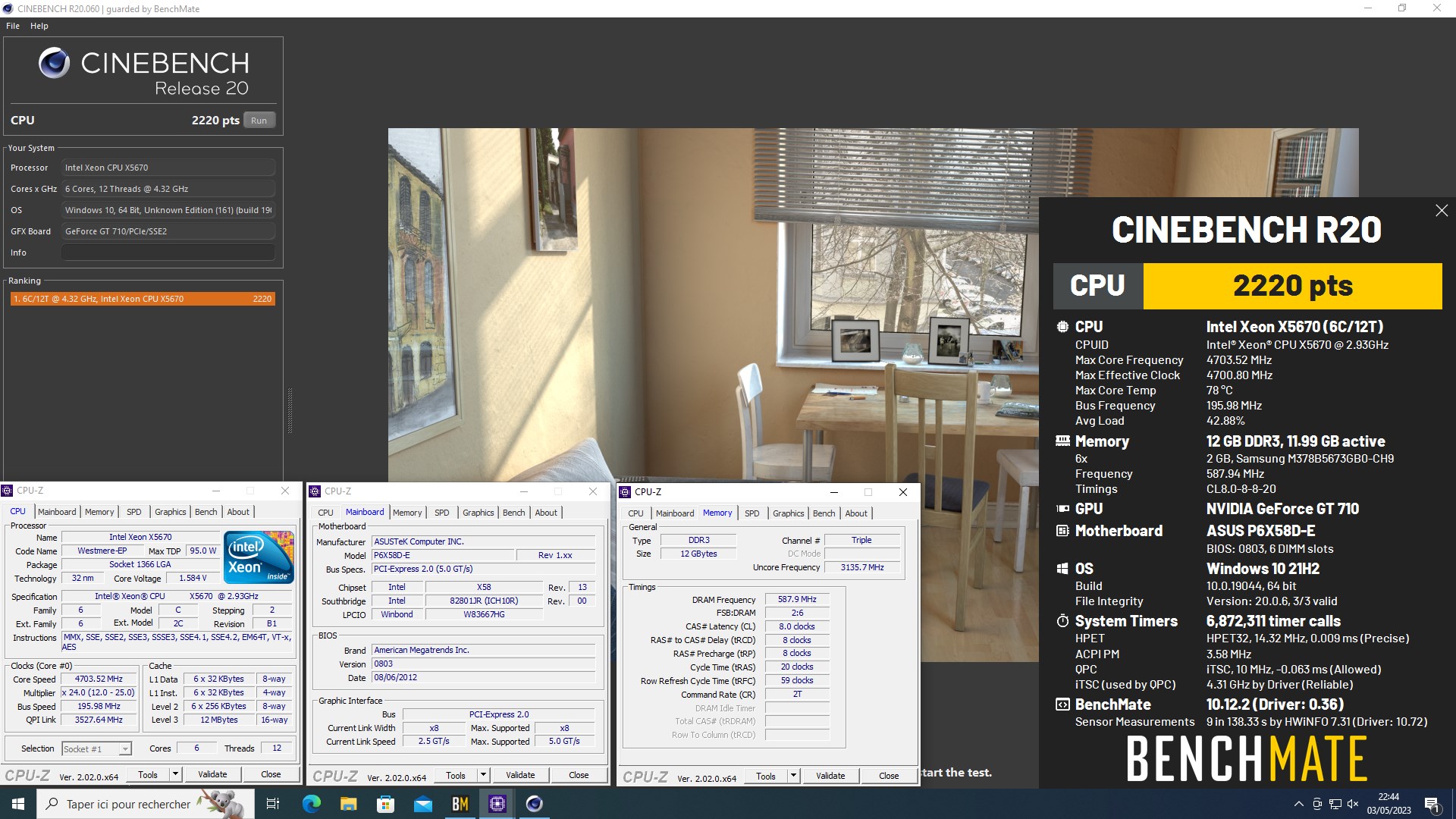The height and width of the screenshot is (819, 1456).
Task: Open Graphics tab in middle CPU-Z window
Action: (479, 513)
